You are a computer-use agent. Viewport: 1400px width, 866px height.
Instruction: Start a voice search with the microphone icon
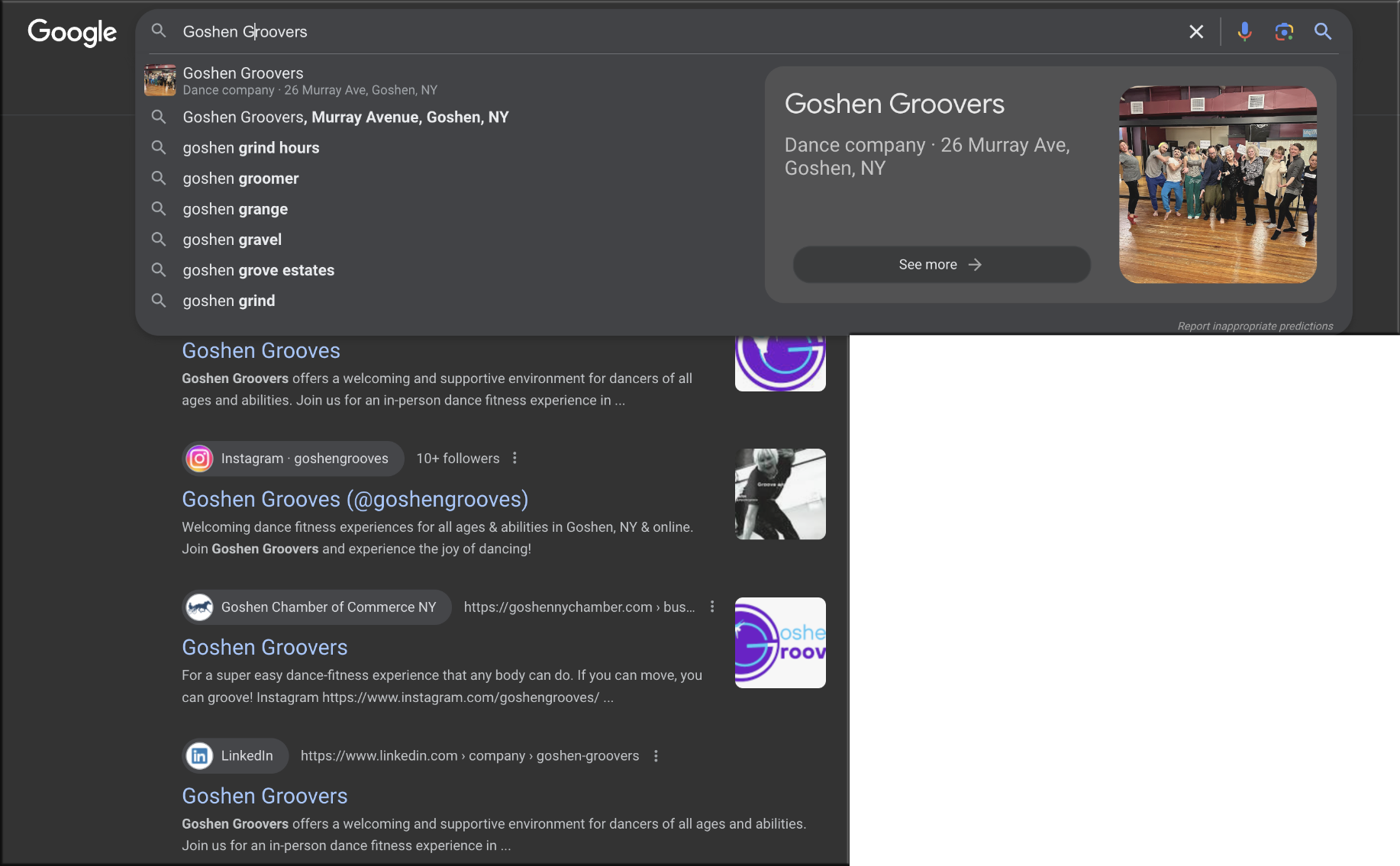pos(1244,31)
